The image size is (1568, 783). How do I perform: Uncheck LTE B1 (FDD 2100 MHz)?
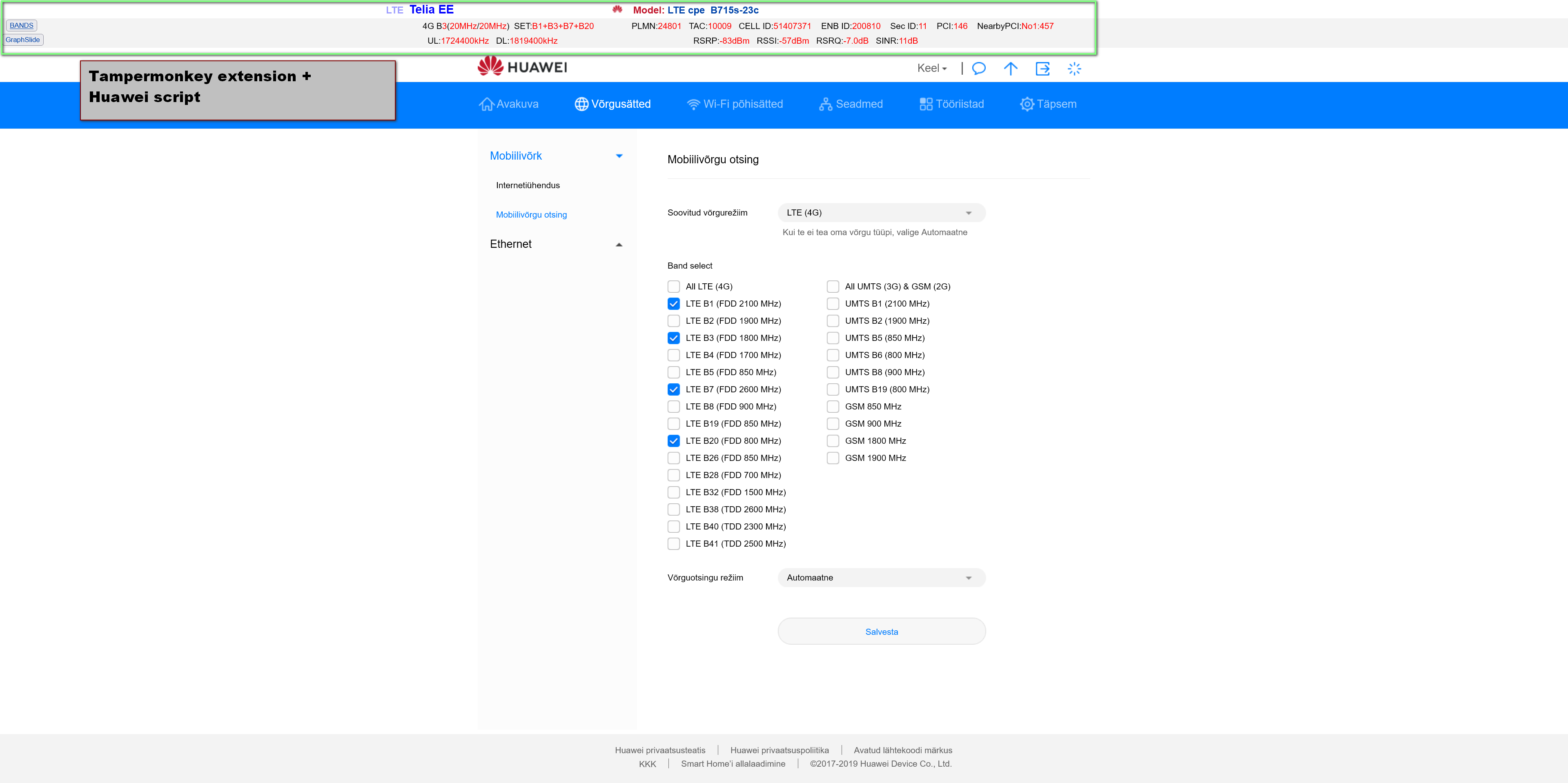[674, 304]
